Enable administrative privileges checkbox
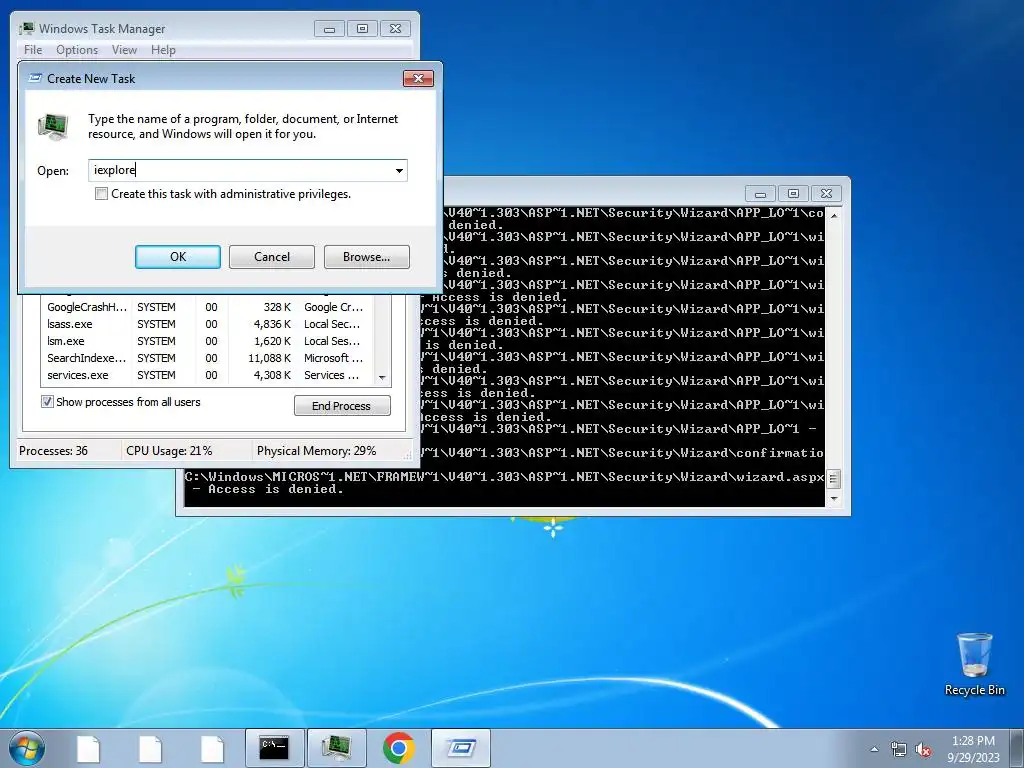 tap(101, 194)
